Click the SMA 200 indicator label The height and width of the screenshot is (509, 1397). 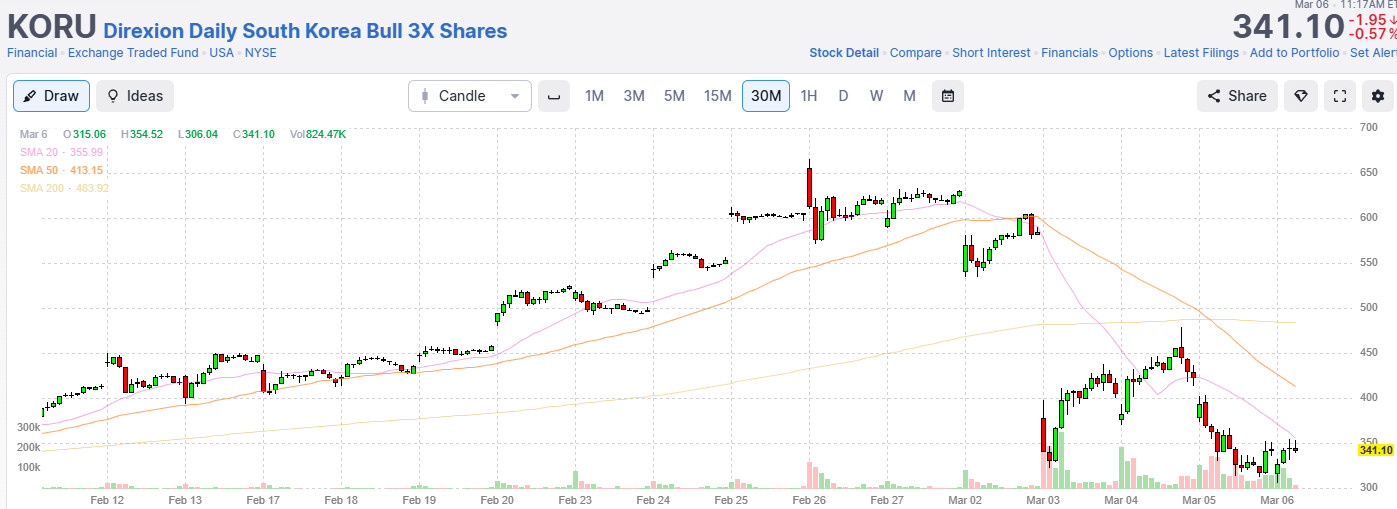pos(65,188)
